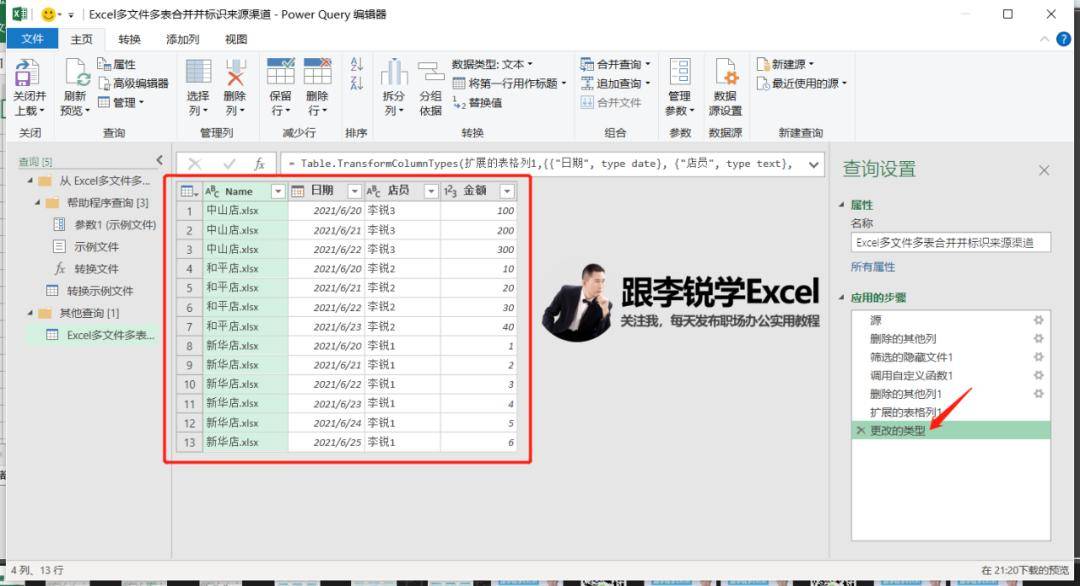1080x586 pixels.
Task: Open the Name column filter dropdown
Action: click(278, 191)
